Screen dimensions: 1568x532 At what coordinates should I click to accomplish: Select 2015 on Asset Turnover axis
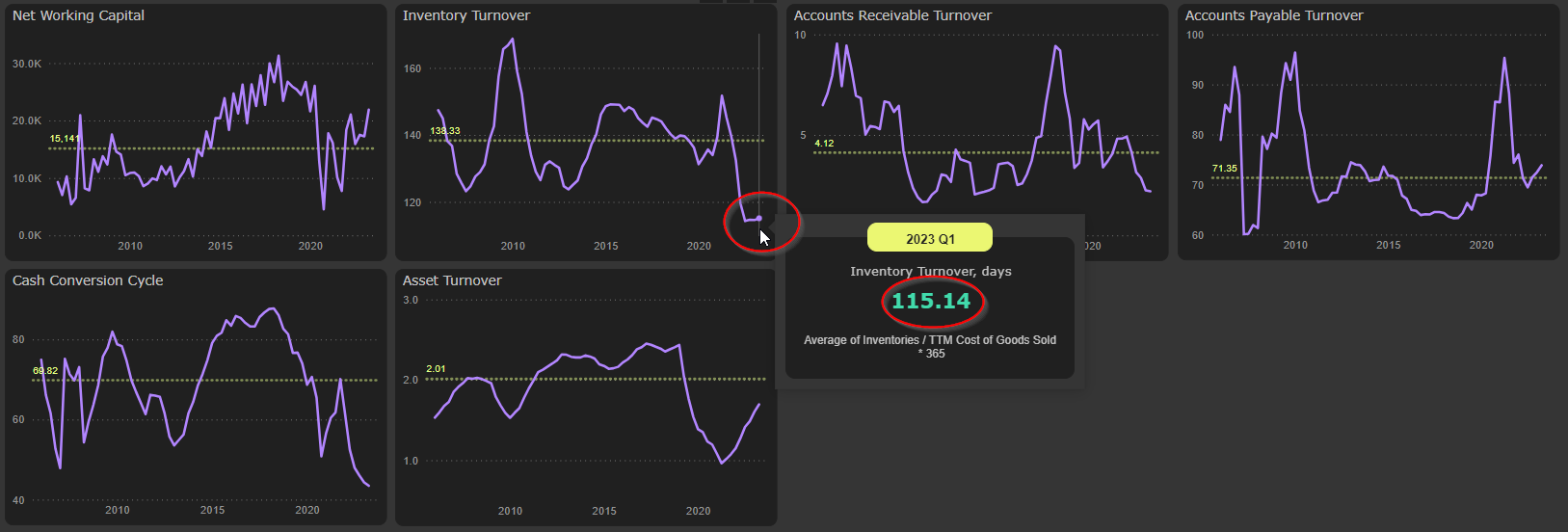coord(604,511)
